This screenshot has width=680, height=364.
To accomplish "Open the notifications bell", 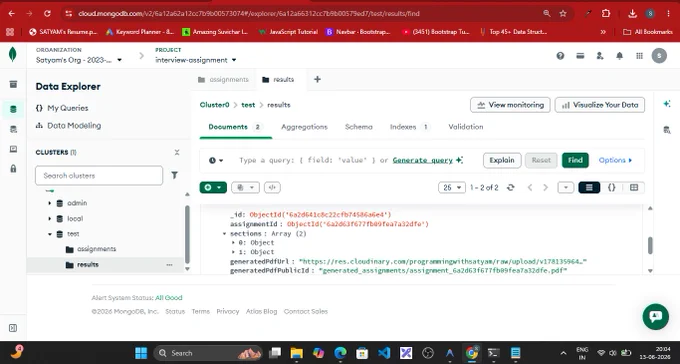I will click(x=620, y=56).
